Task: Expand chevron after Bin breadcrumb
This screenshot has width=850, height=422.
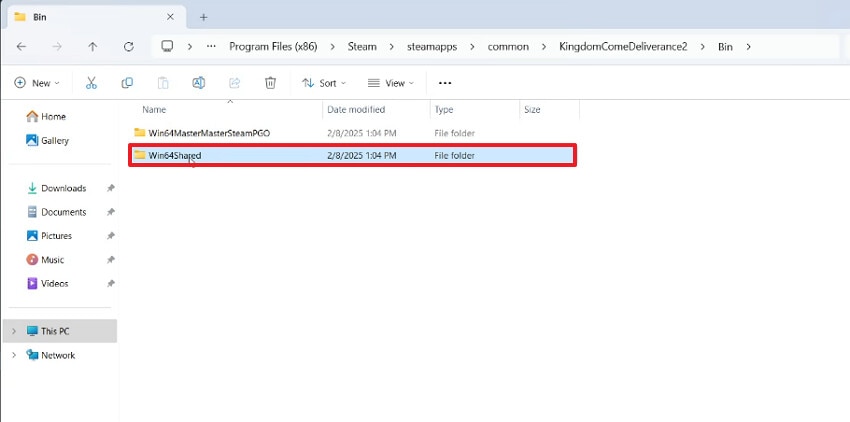Action: 749,47
